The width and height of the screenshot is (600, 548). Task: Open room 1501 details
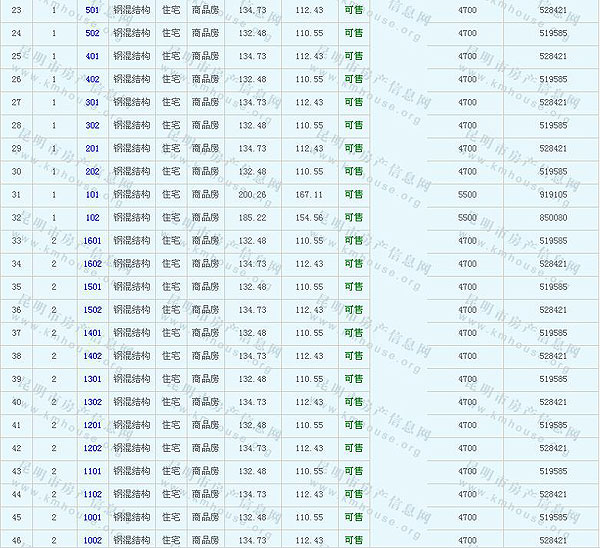(92, 287)
